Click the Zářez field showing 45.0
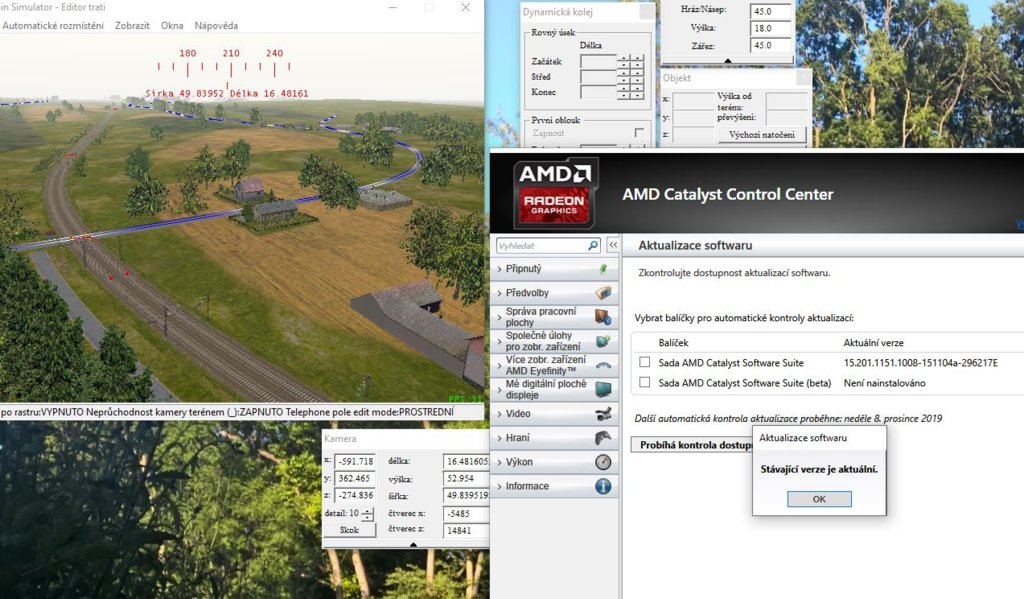The image size is (1024, 599). pyautogui.click(x=771, y=45)
